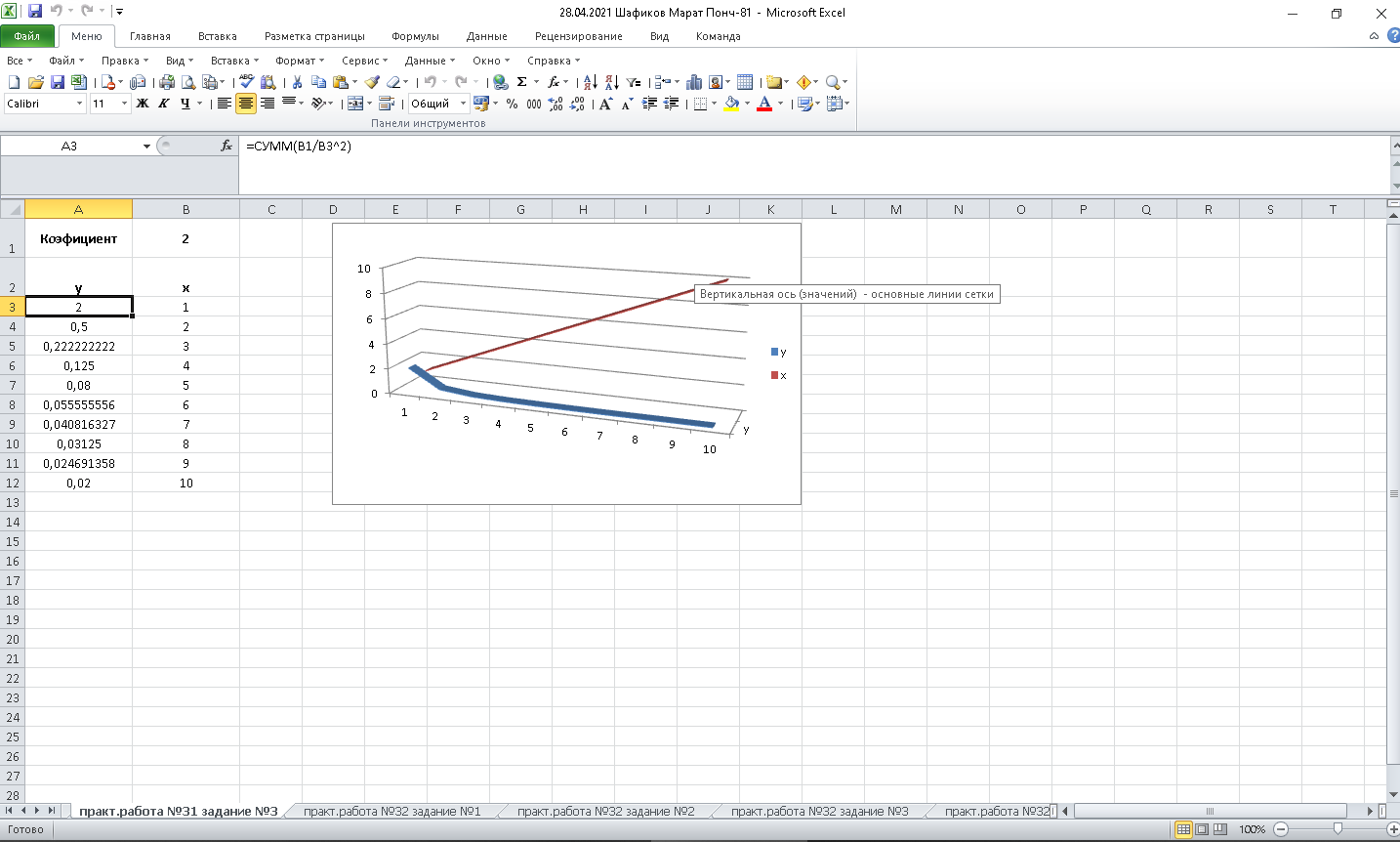Open the Сервис menu
The width and height of the screenshot is (1400, 842).
tap(364, 61)
